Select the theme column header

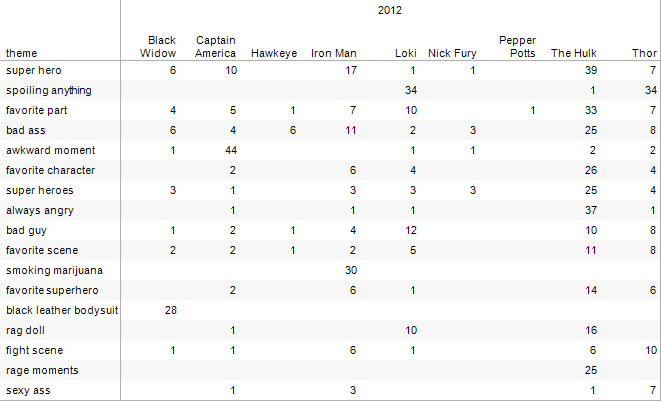click(x=21, y=53)
